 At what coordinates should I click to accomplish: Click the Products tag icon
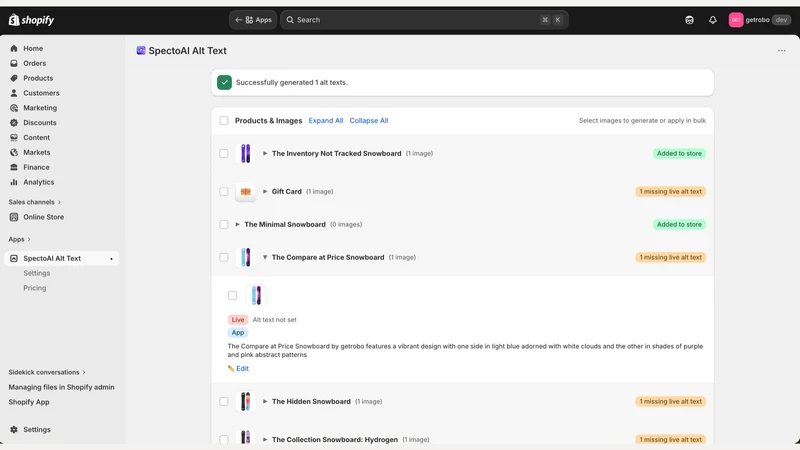click(x=14, y=78)
